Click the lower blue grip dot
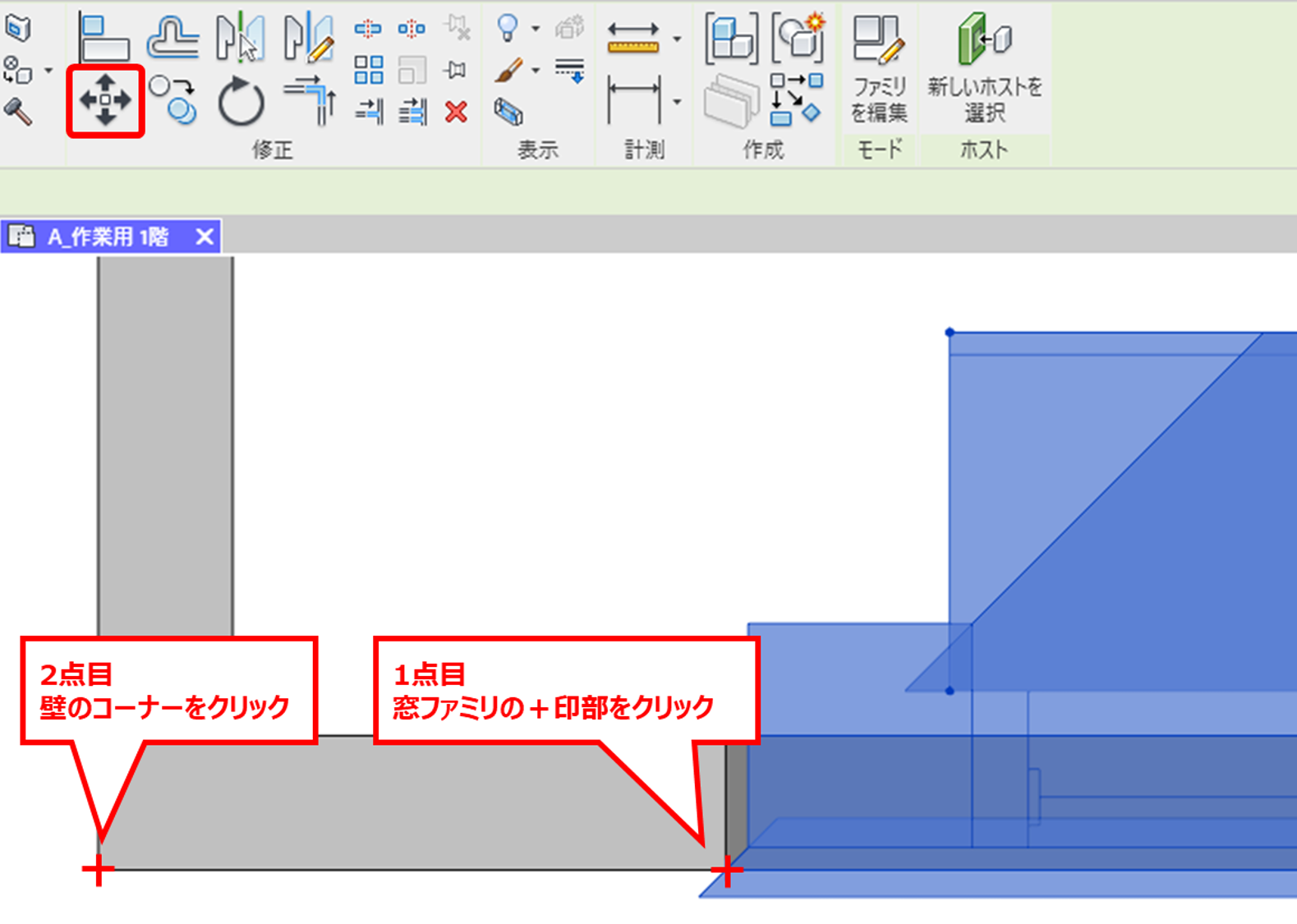 pyautogui.click(x=950, y=691)
